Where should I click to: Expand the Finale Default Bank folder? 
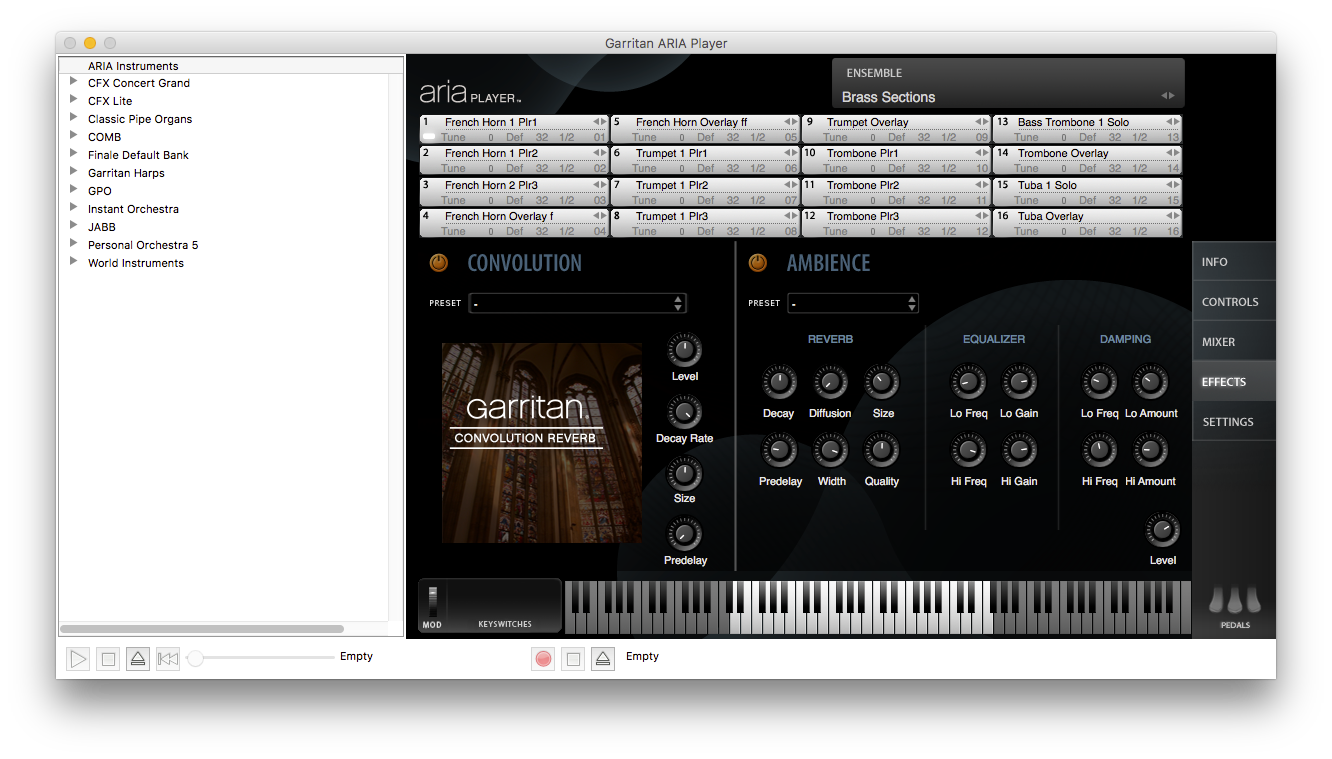[x=73, y=154]
